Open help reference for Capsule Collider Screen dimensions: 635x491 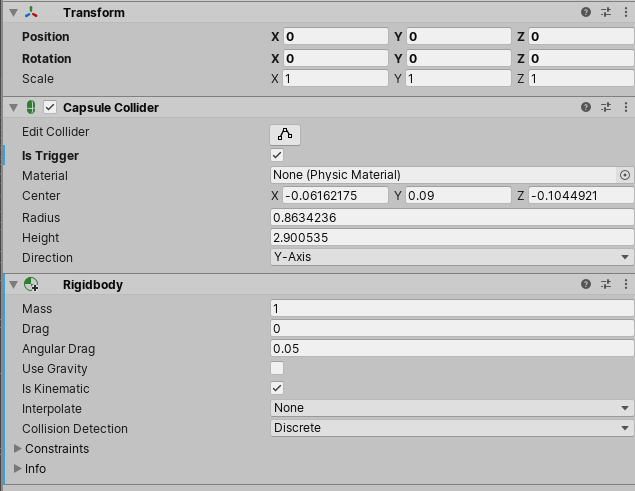[x=587, y=107]
